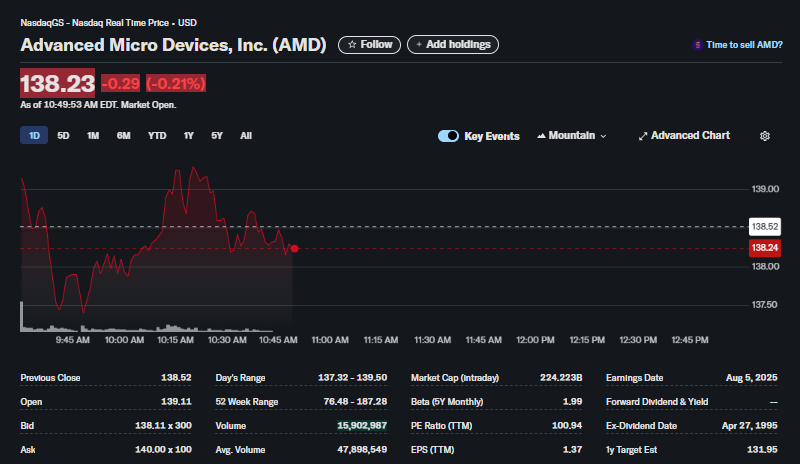Toggle the Key Events switch
The image size is (800, 464).
[x=448, y=136]
